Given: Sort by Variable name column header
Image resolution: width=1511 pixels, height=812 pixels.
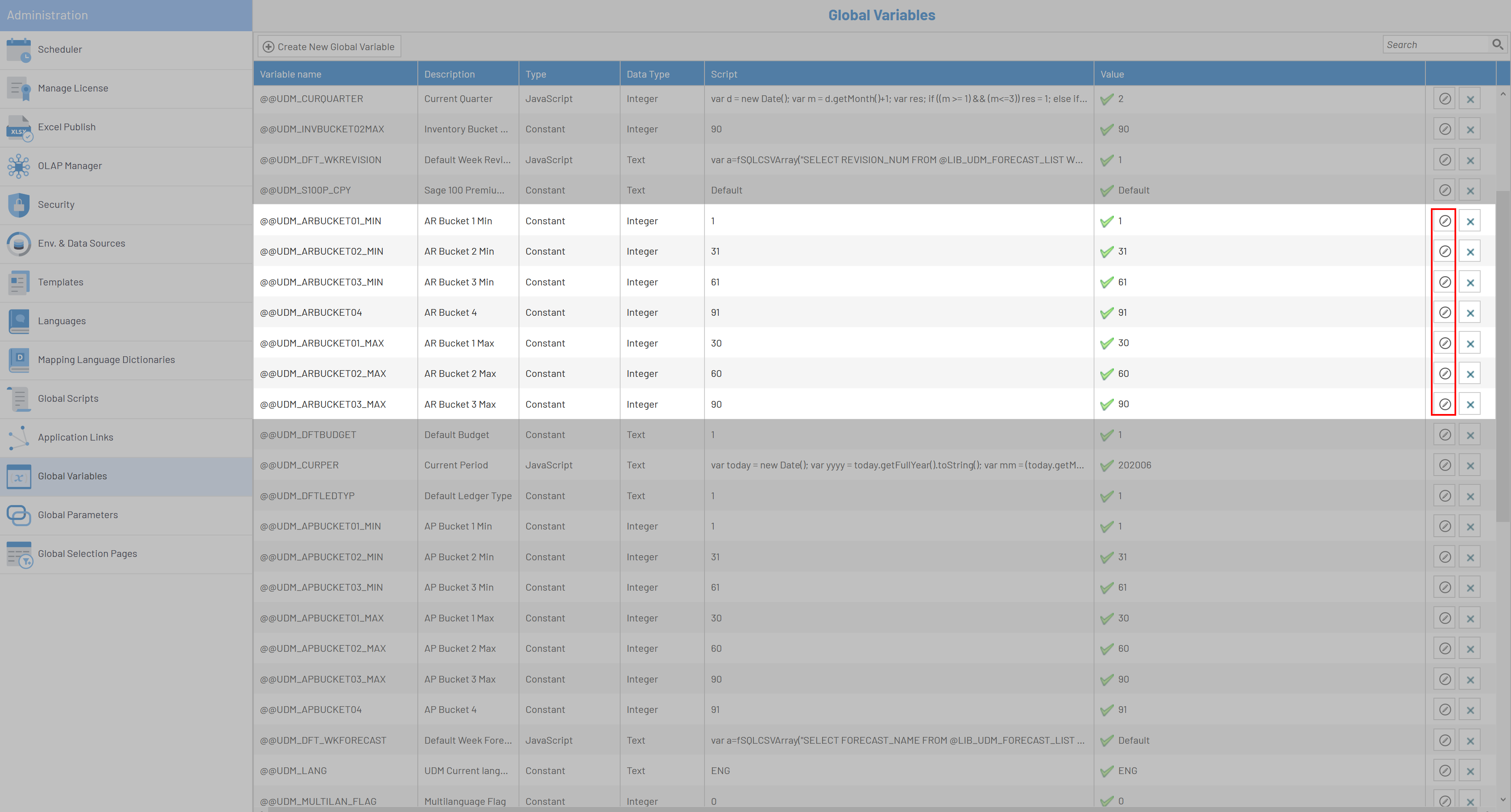Looking at the screenshot, I should (x=290, y=75).
